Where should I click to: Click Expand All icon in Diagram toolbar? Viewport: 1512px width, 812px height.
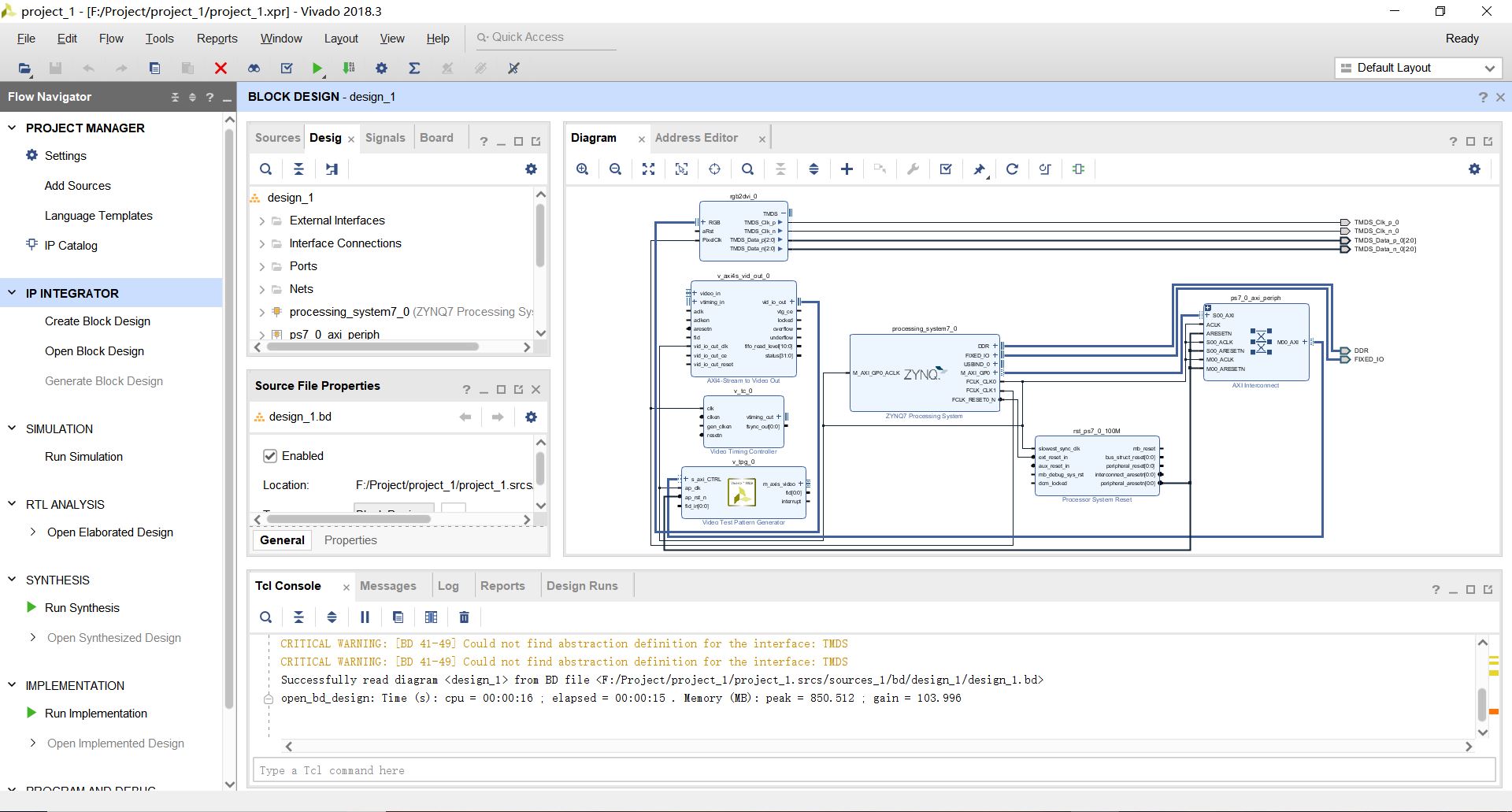point(813,169)
